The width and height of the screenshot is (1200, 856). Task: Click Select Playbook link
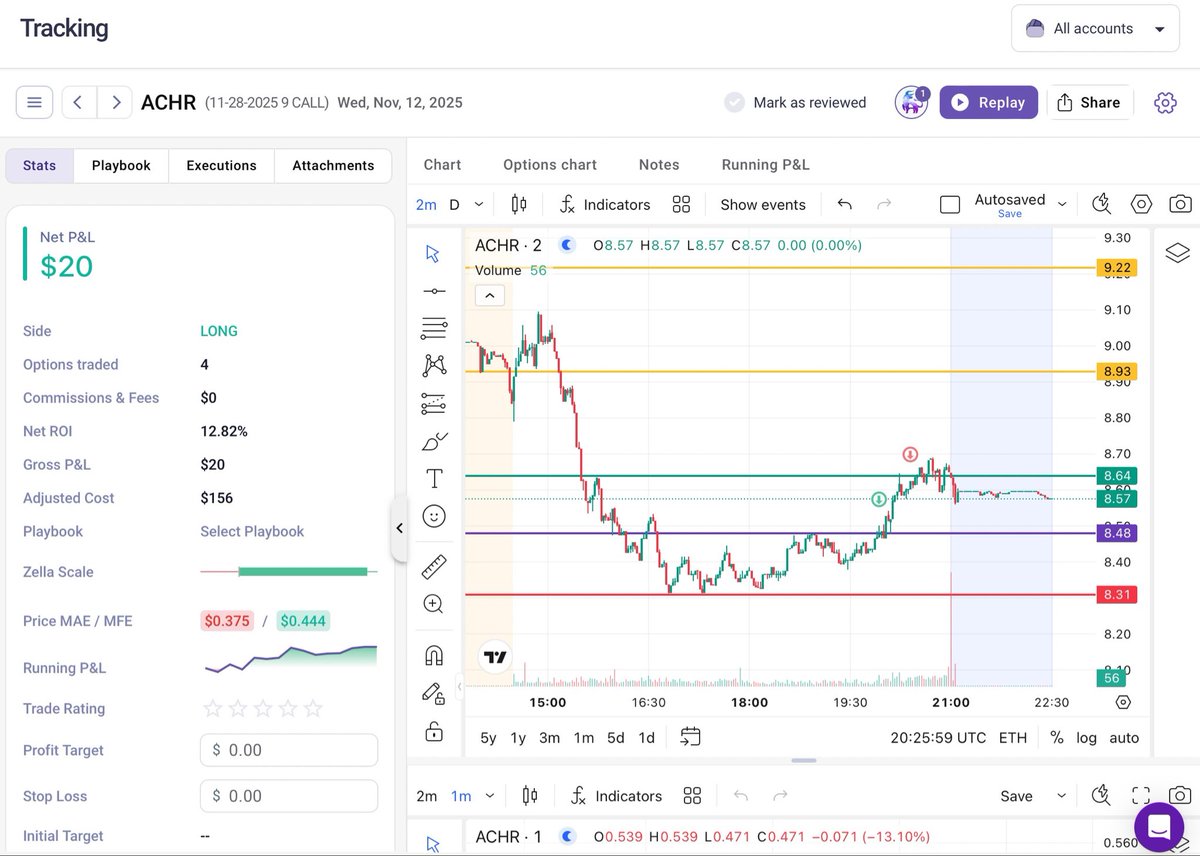252,531
